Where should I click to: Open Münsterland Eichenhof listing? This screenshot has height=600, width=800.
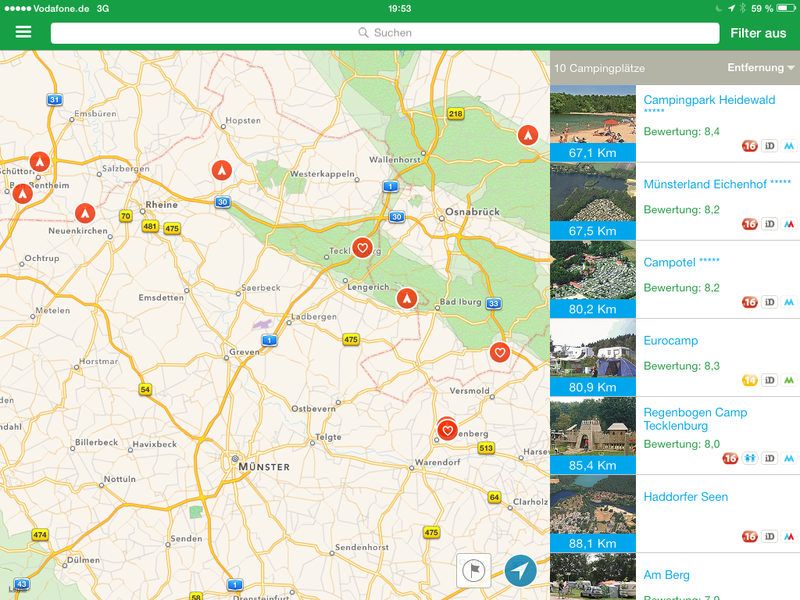pos(717,184)
